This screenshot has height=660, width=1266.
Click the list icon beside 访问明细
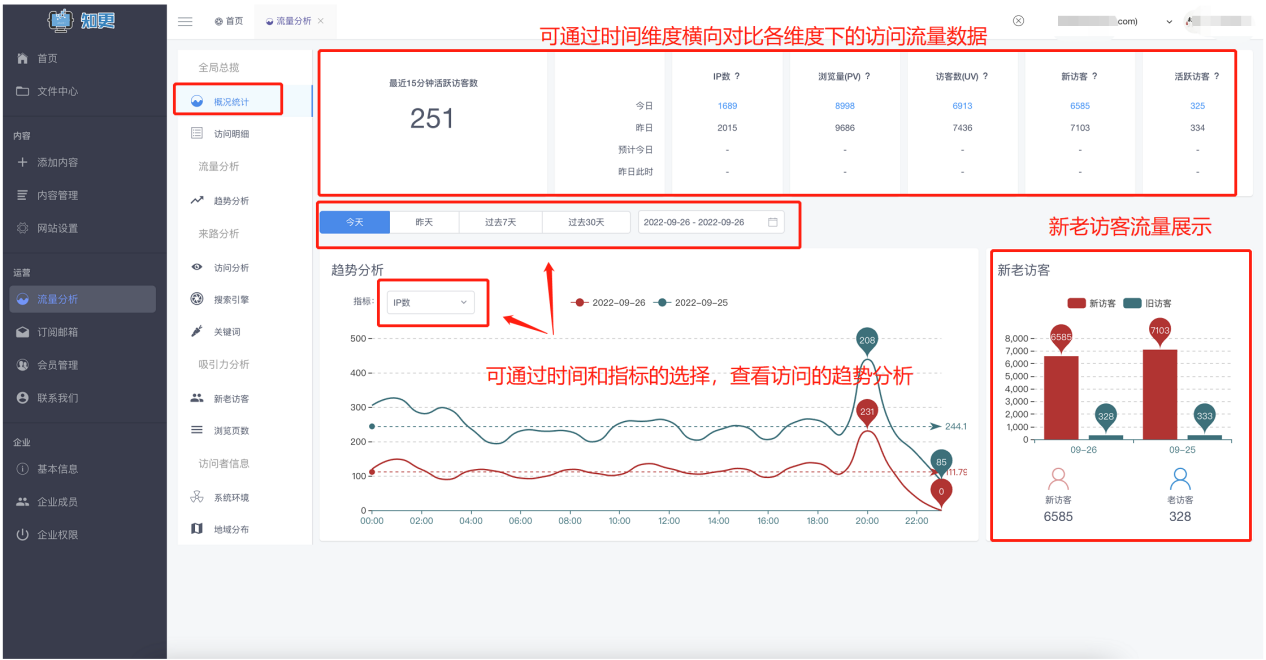(197, 133)
